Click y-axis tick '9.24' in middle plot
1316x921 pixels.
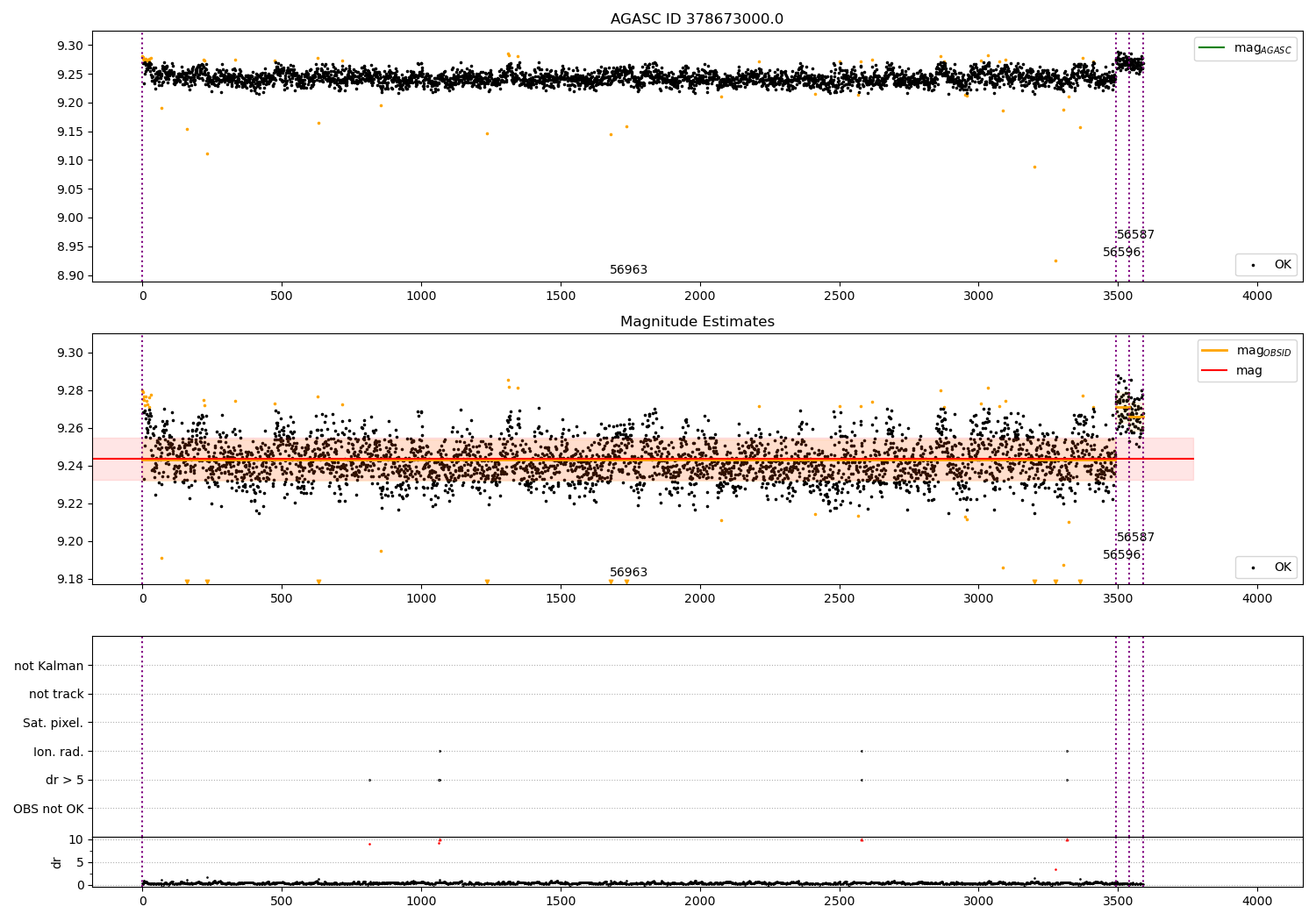pyautogui.click(x=69, y=466)
